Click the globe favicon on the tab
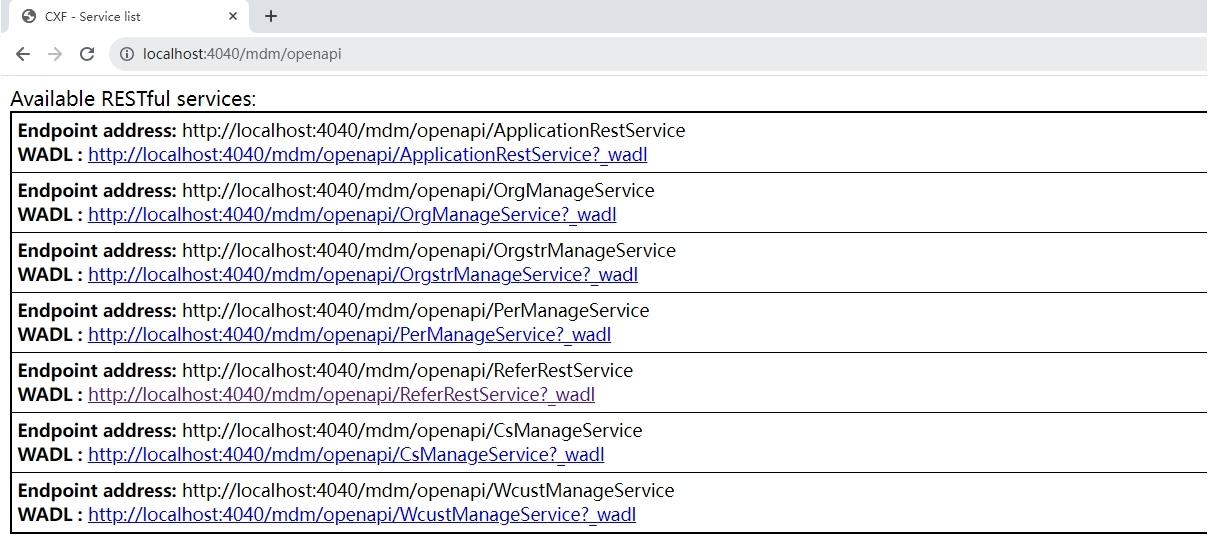 [x=29, y=16]
